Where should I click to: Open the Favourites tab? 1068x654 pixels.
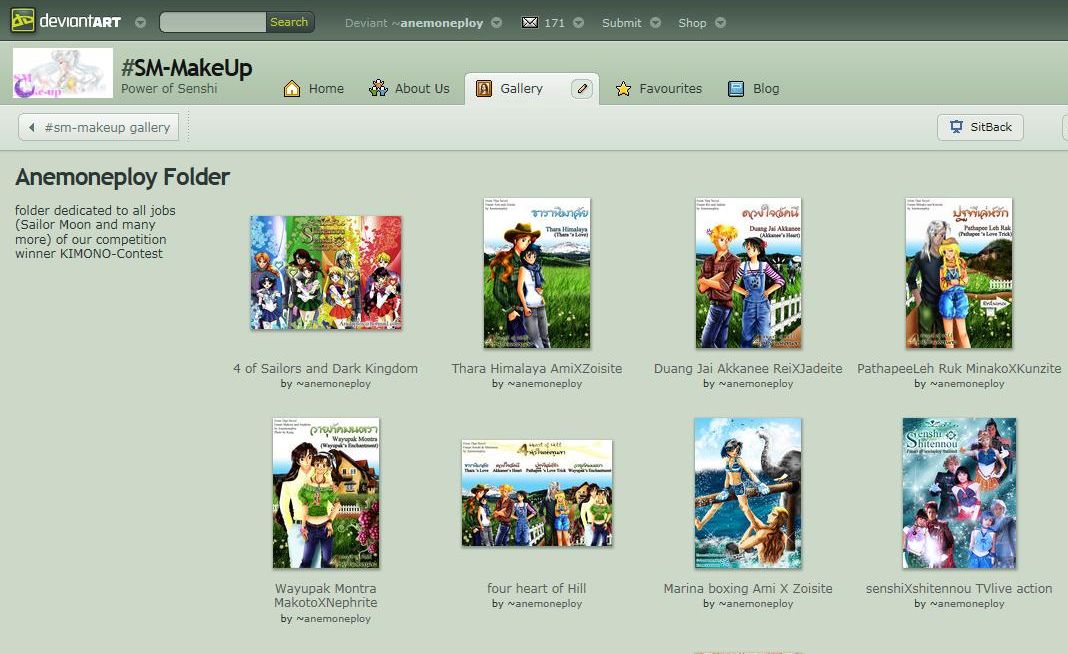tap(670, 89)
